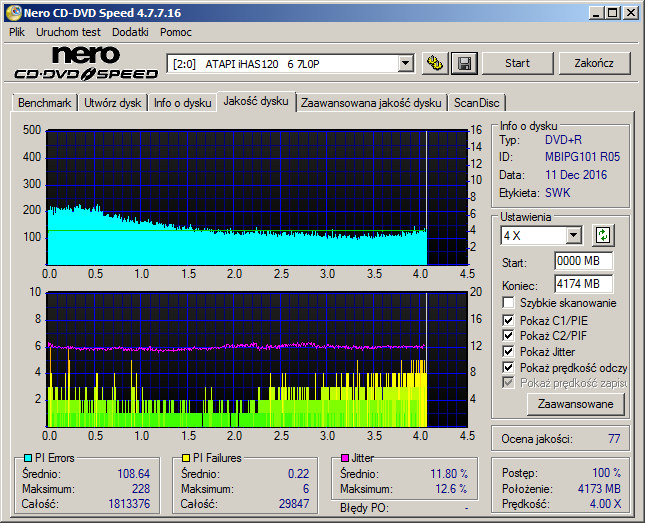Uncheck Pokaż C1/PIE option
Screen dimensions: 645x523
pyautogui.click(x=509, y=319)
